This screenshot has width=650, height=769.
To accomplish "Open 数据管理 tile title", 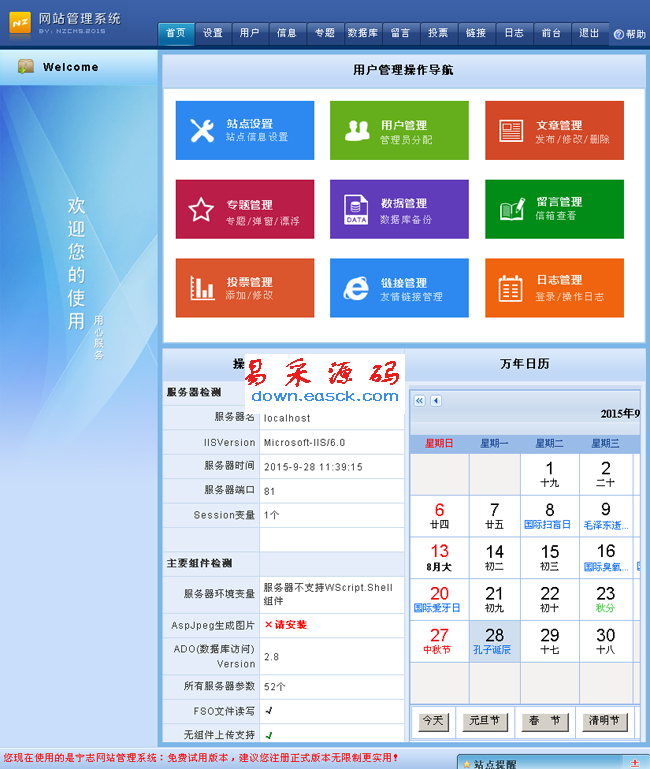I will (404, 204).
